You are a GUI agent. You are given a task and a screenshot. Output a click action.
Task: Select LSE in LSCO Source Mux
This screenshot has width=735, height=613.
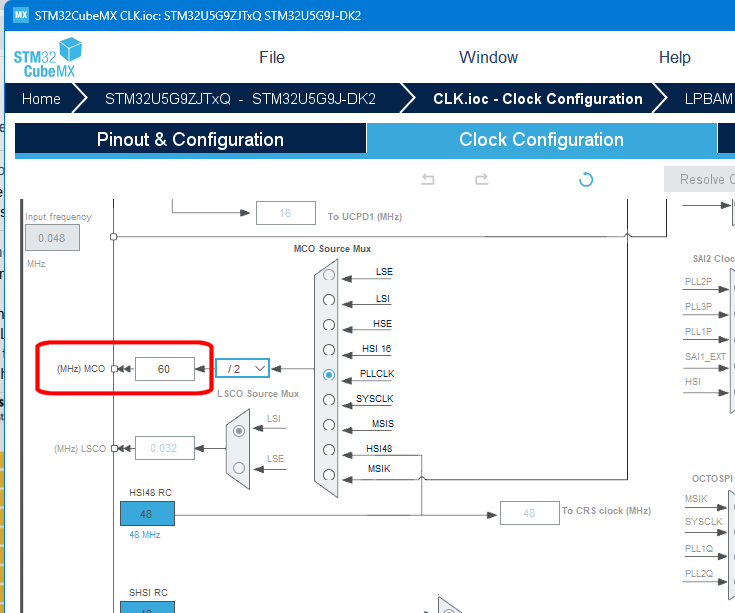coord(239,468)
